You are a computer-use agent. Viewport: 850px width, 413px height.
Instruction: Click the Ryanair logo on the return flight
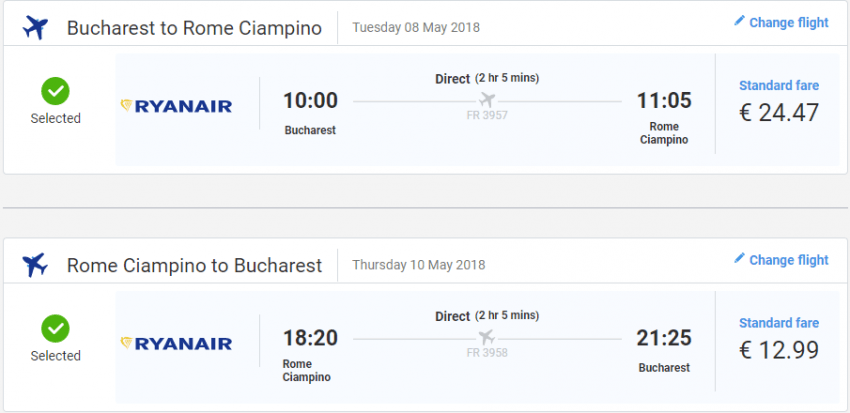(x=176, y=343)
